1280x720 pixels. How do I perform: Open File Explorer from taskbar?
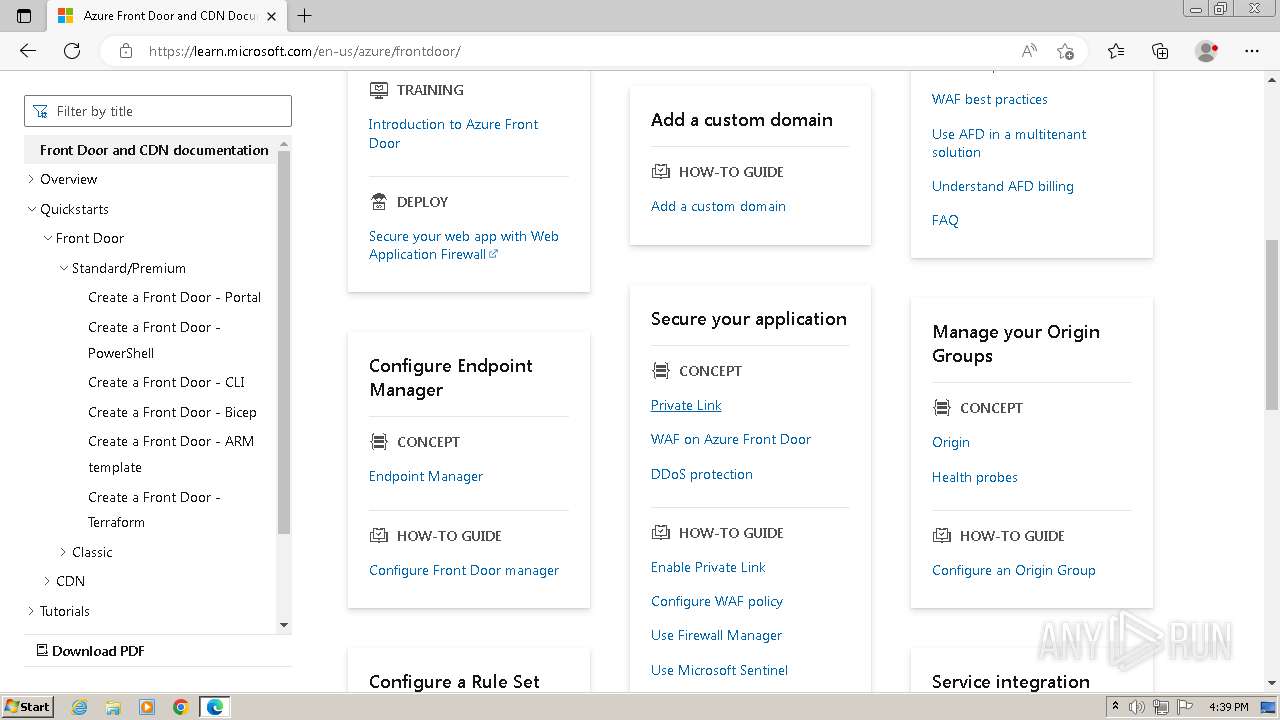point(113,707)
